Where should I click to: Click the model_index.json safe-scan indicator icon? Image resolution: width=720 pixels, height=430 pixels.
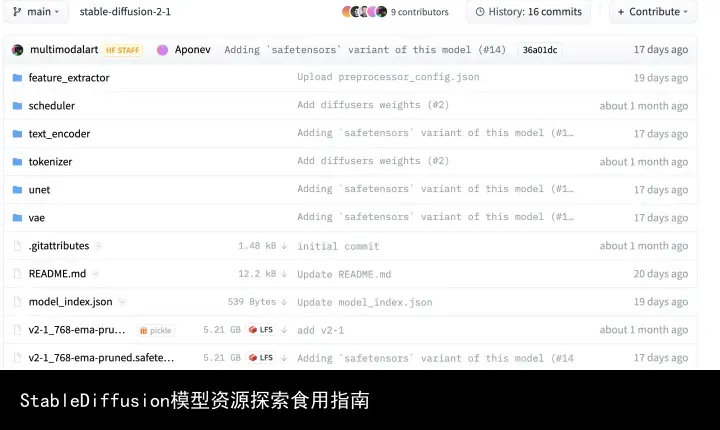(122, 302)
